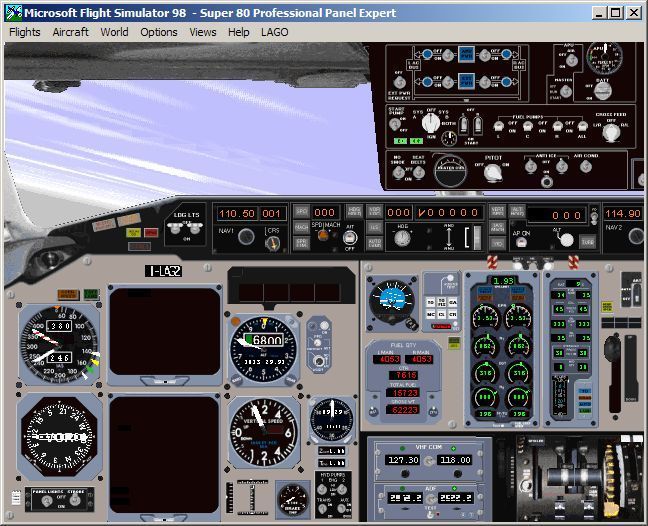The width and height of the screenshot is (648, 526).
Task: Toggle the AIR COND switch
Action: click(585, 167)
